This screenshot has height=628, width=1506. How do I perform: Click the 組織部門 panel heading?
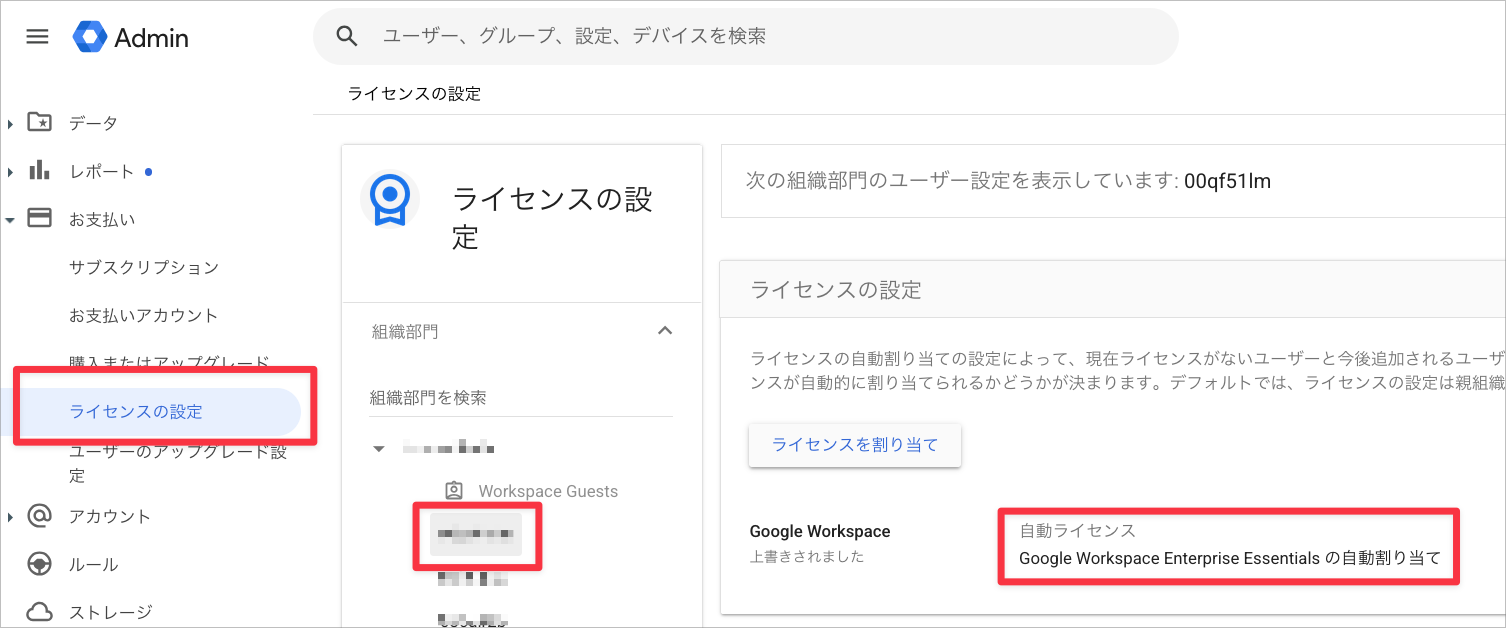coord(405,332)
